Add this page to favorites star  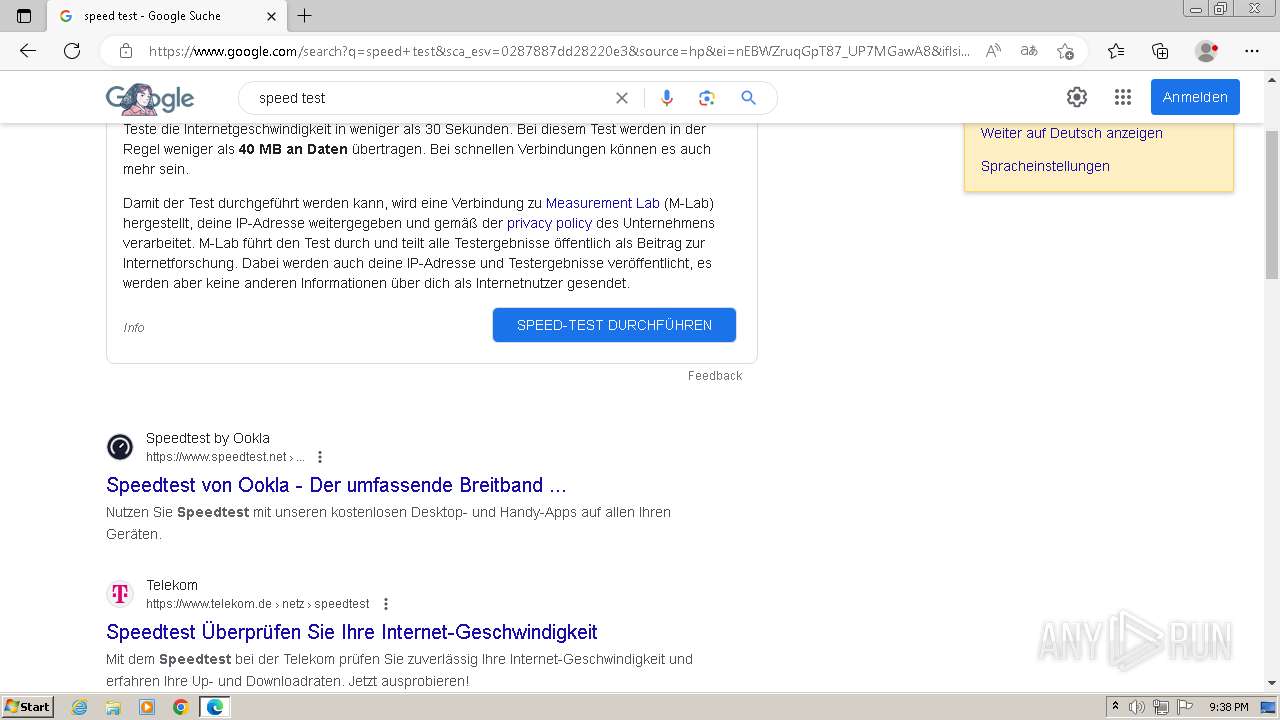click(1065, 51)
